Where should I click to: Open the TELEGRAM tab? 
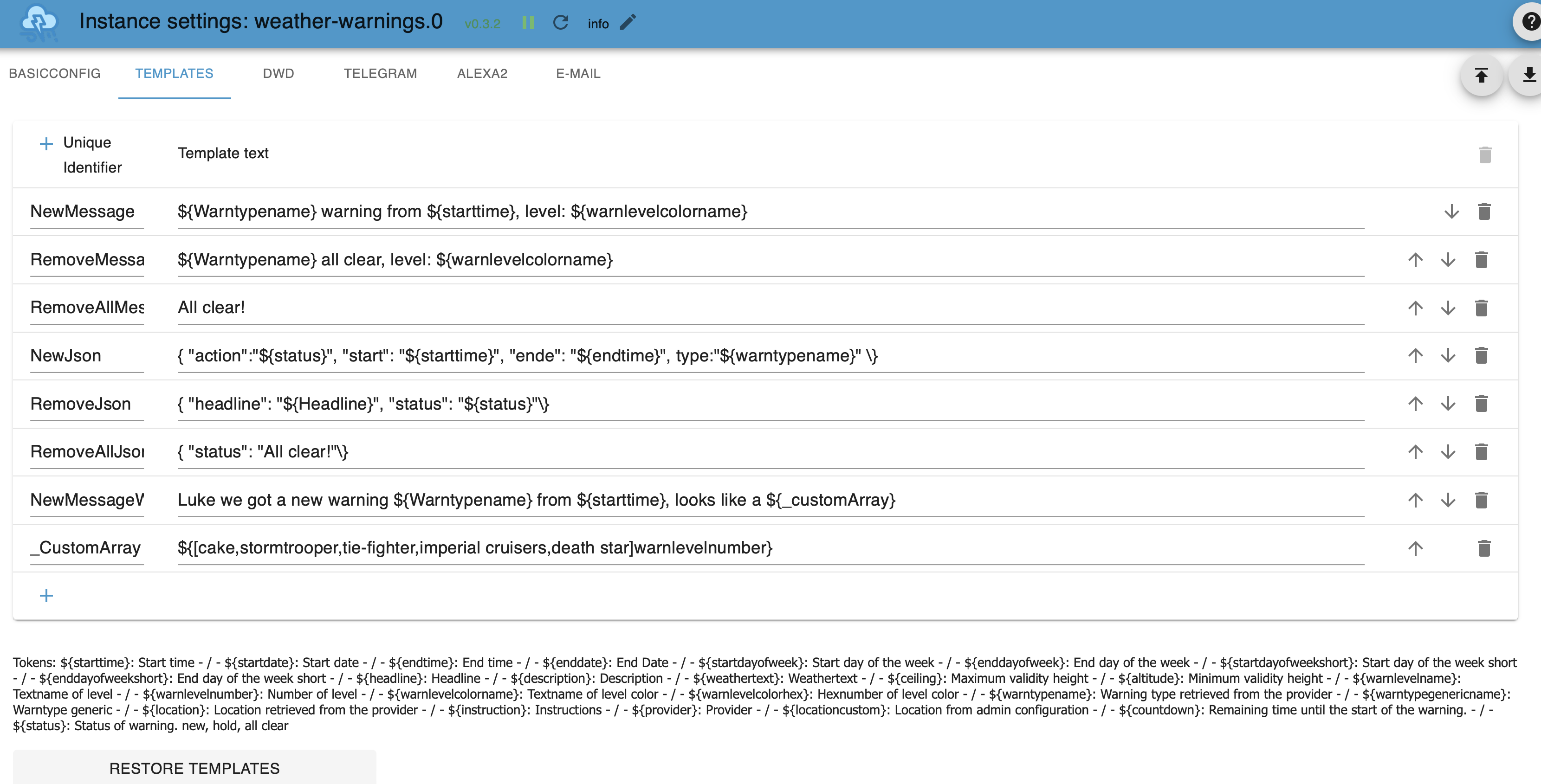click(380, 74)
